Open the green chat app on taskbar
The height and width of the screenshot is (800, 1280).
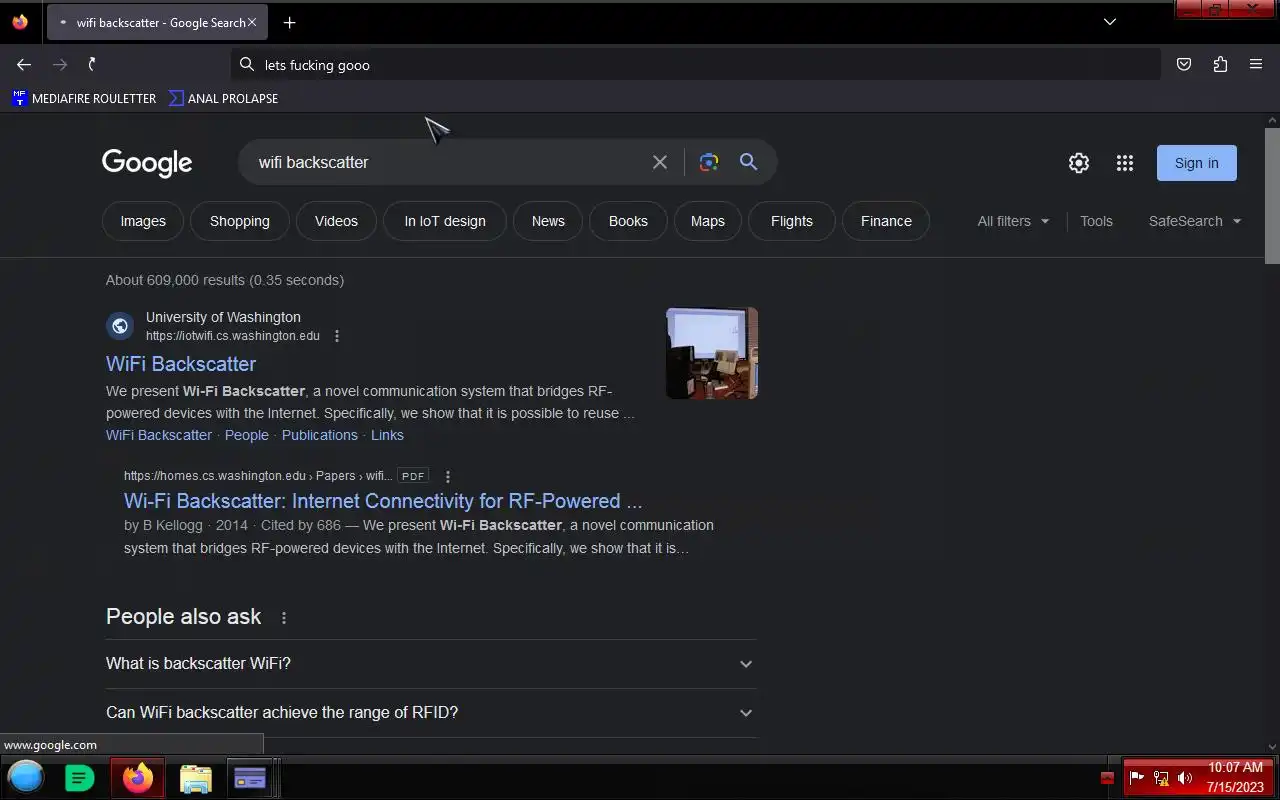79,777
